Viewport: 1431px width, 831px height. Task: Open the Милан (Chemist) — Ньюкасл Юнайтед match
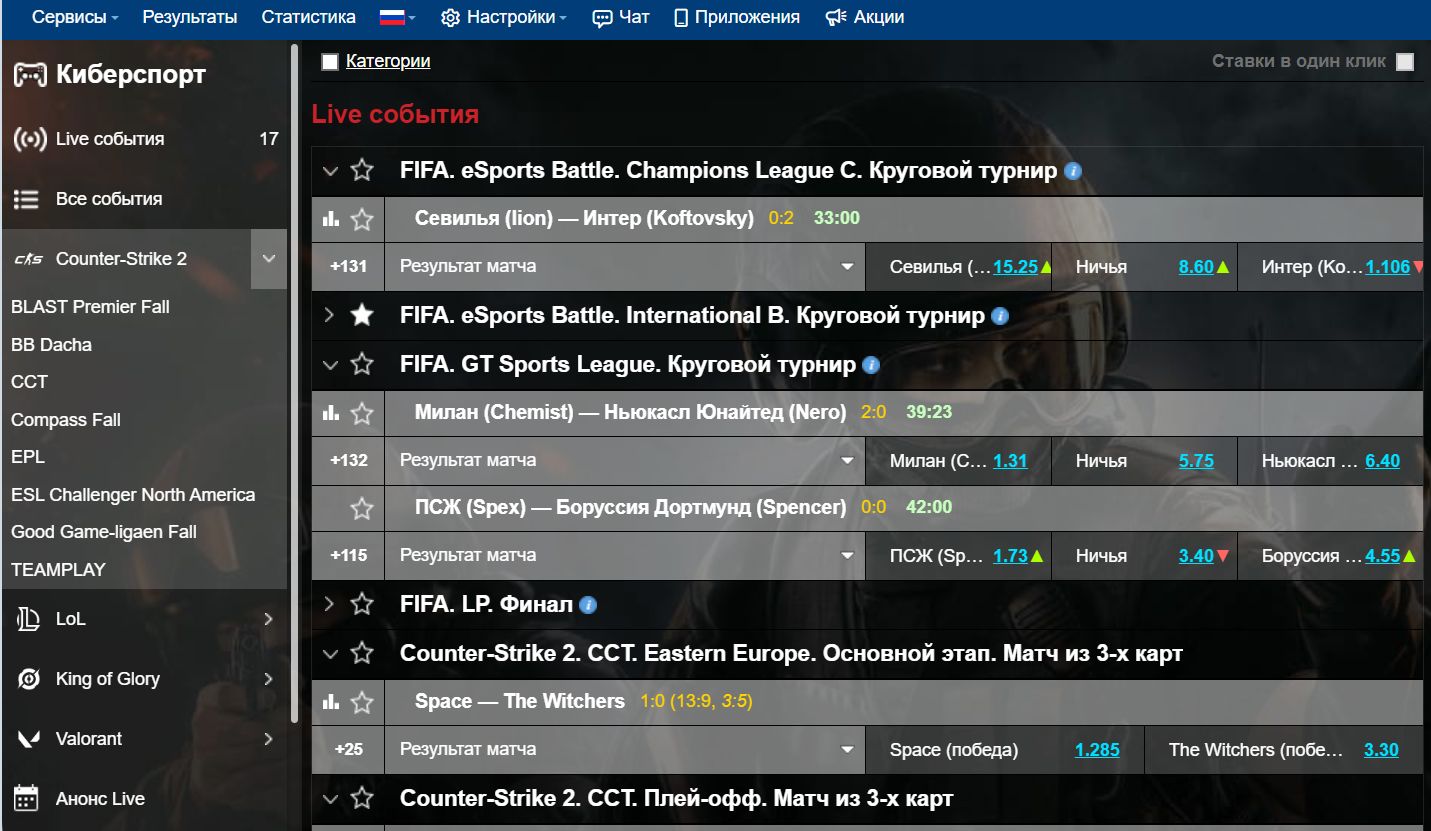(x=630, y=412)
